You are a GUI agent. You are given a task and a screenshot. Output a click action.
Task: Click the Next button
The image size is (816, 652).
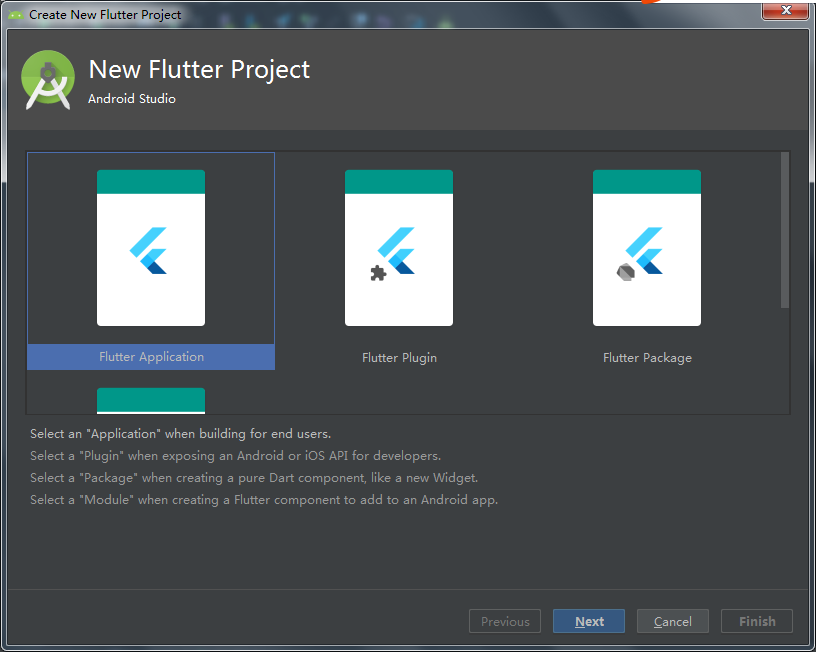[589, 621]
